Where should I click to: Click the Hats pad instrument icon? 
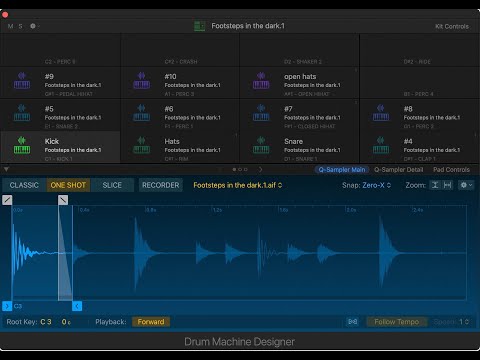point(141,145)
